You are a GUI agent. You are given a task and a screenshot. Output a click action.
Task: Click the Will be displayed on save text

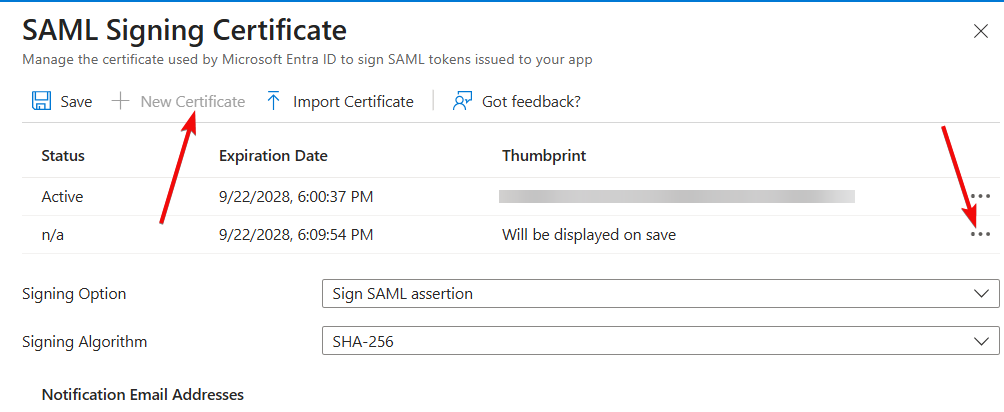tap(588, 235)
